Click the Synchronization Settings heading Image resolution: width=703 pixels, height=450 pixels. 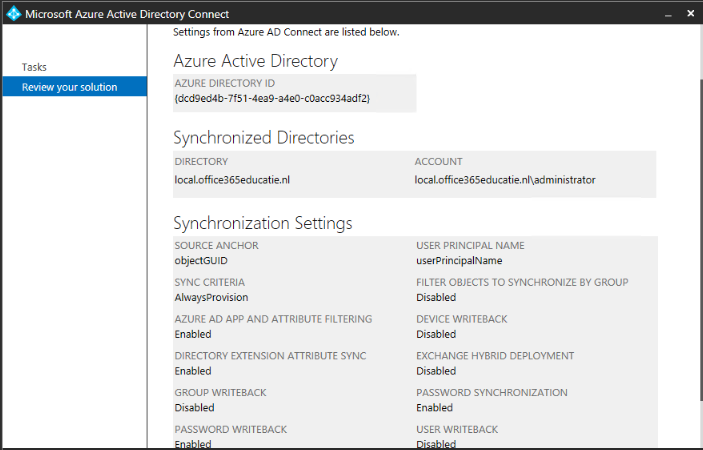coord(263,223)
